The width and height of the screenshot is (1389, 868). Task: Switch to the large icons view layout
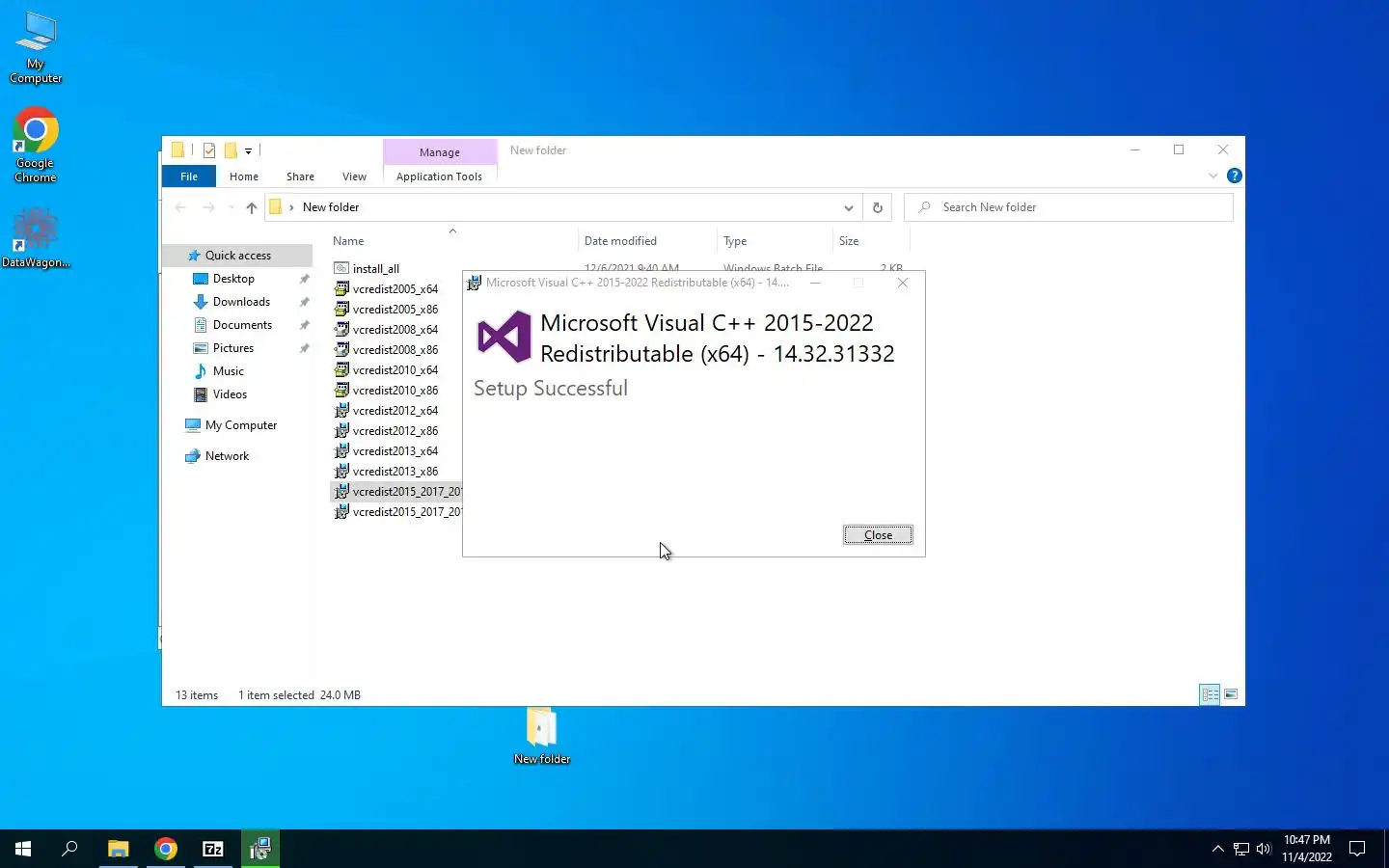pyautogui.click(x=1231, y=694)
